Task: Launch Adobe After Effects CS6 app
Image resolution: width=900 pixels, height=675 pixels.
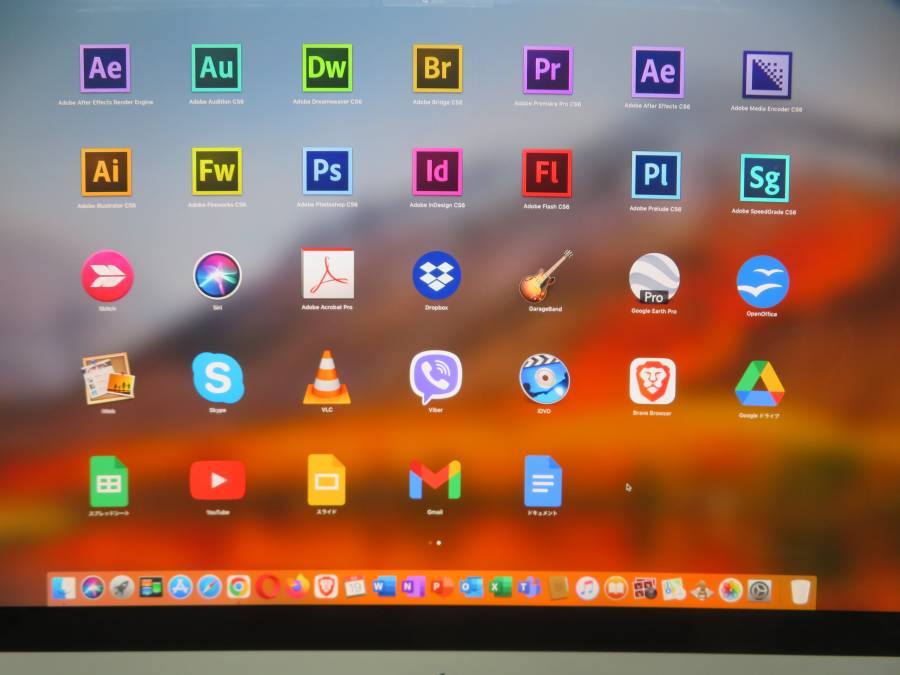Action: click(x=658, y=72)
